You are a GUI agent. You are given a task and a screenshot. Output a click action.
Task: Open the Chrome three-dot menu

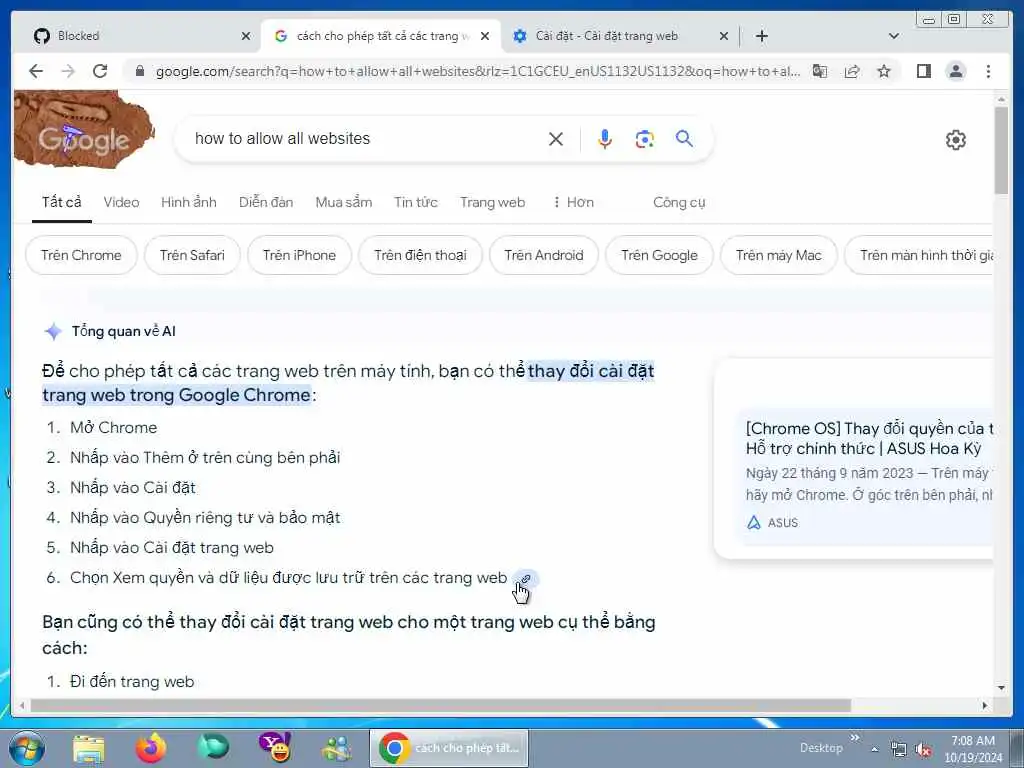pos(988,71)
